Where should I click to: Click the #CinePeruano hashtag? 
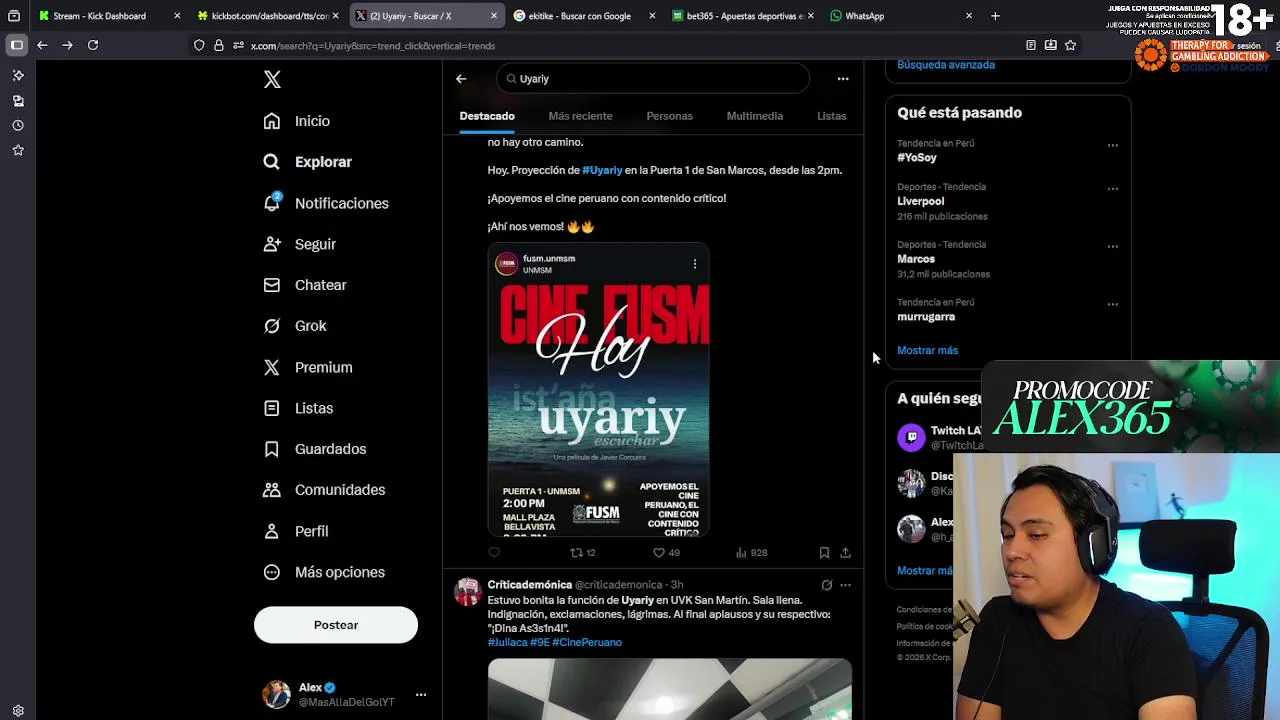coord(587,642)
